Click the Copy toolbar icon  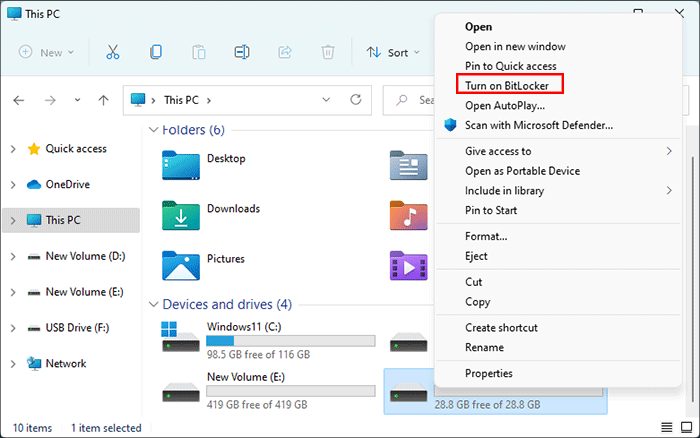tap(156, 52)
